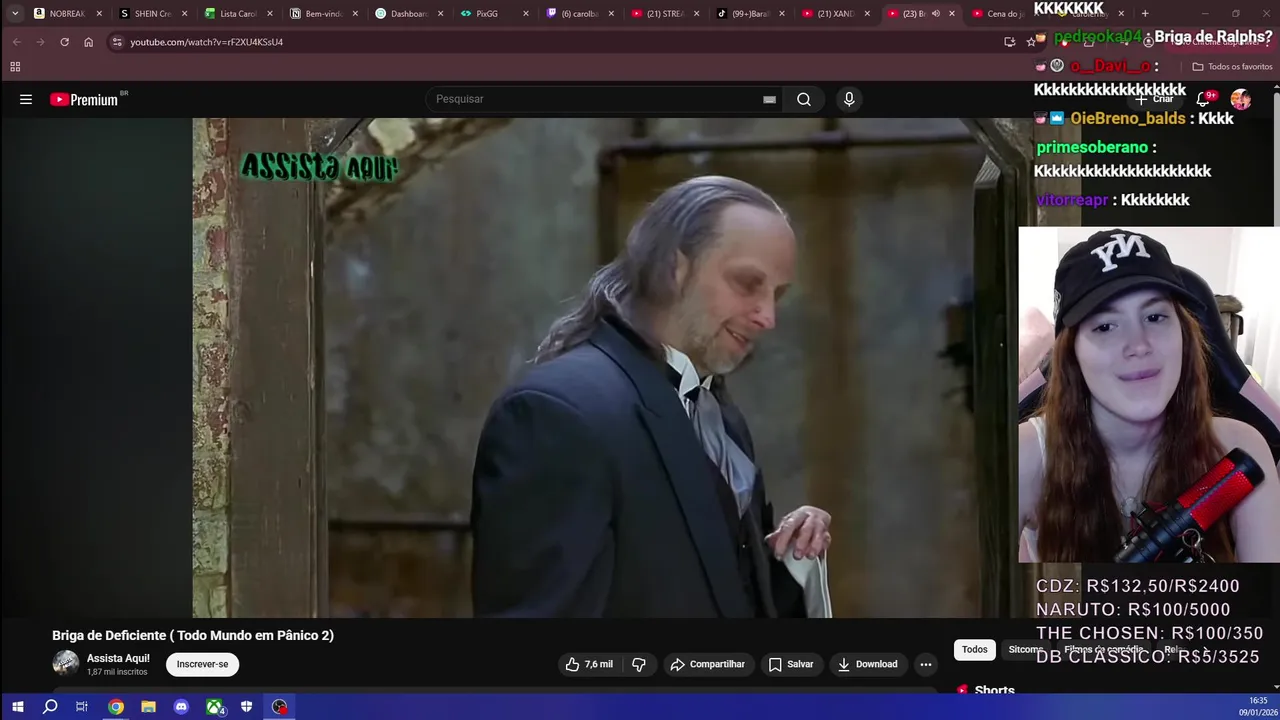Image resolution: width=1280 pixels, height=720 pixels.
Task: Open the Windows Start menu
Action: [17, 707]
